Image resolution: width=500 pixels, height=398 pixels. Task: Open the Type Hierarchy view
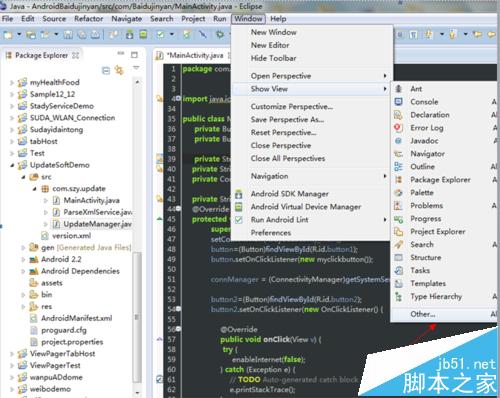[x=436, y=296]
